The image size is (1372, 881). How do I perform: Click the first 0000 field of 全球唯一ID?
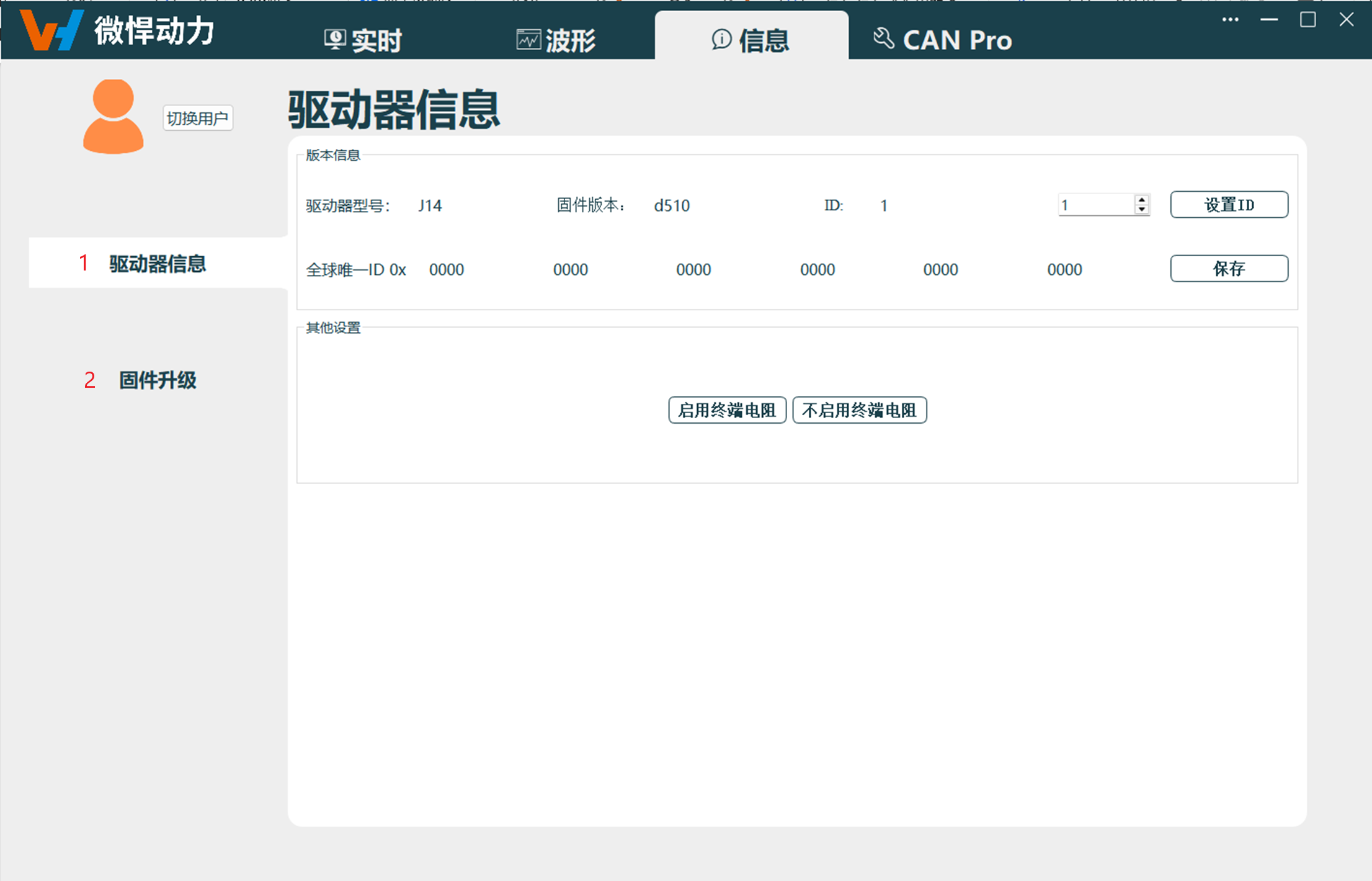[x=447, y=269]
